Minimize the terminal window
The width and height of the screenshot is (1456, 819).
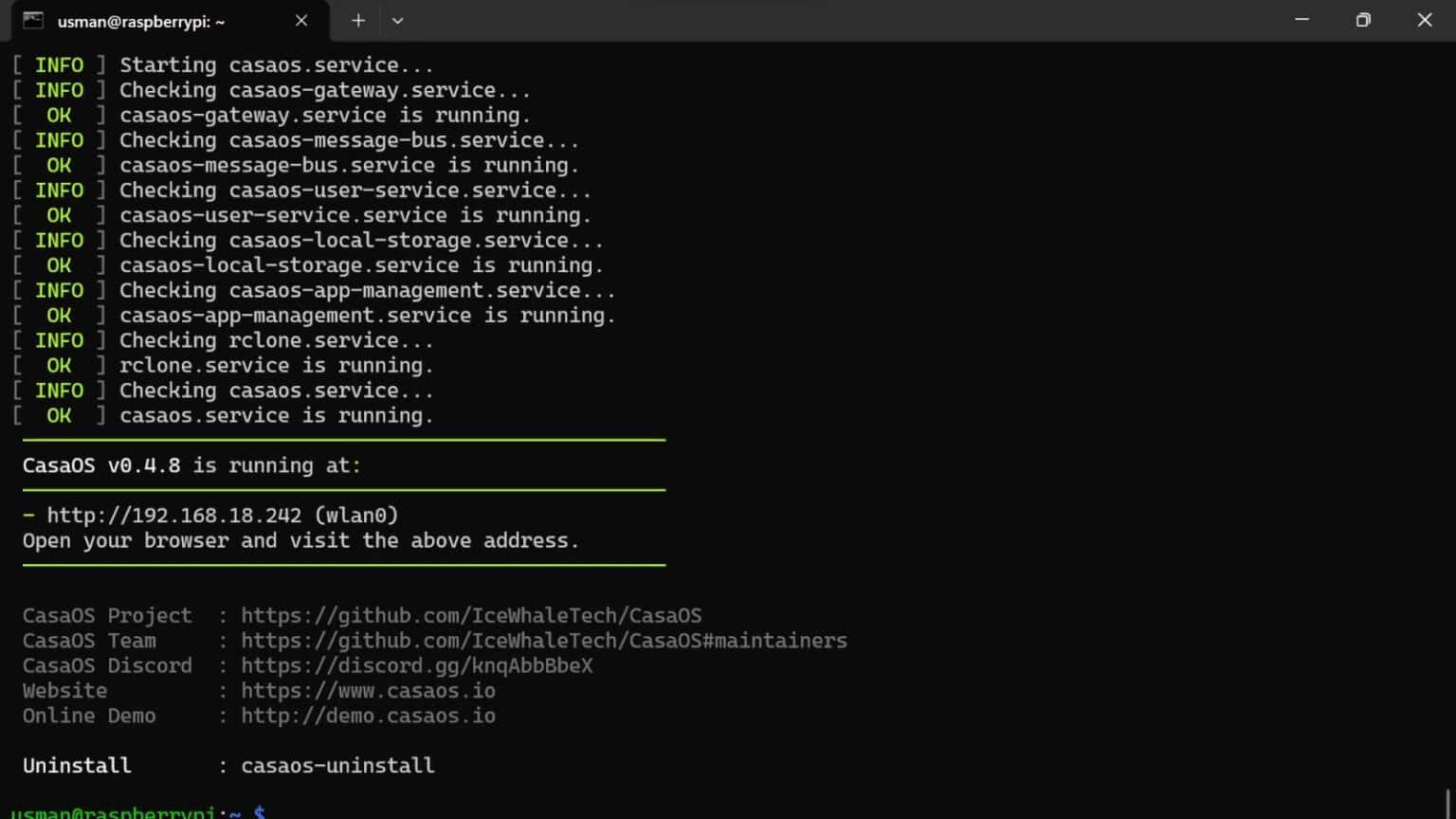[x=1301, y=20]
